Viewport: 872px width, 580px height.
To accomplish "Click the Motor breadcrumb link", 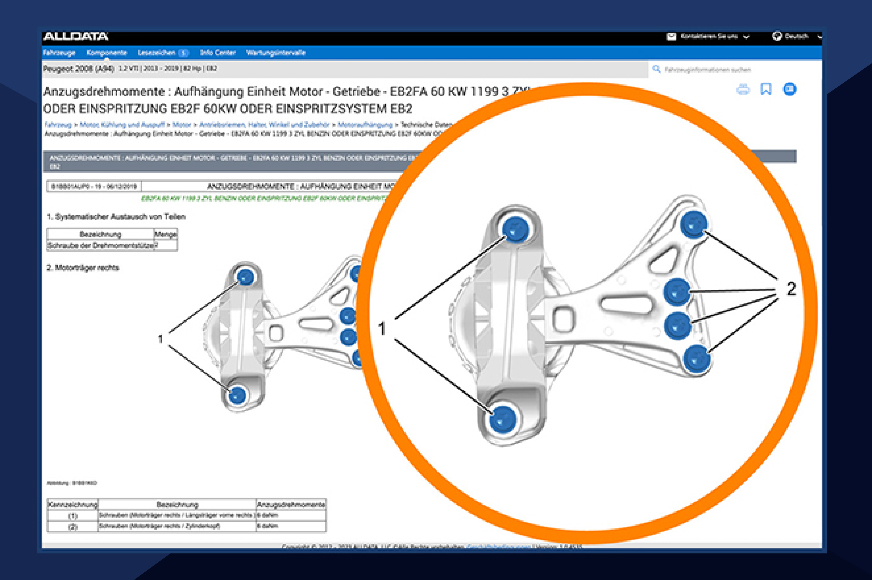I will click(x=182, y=125).
